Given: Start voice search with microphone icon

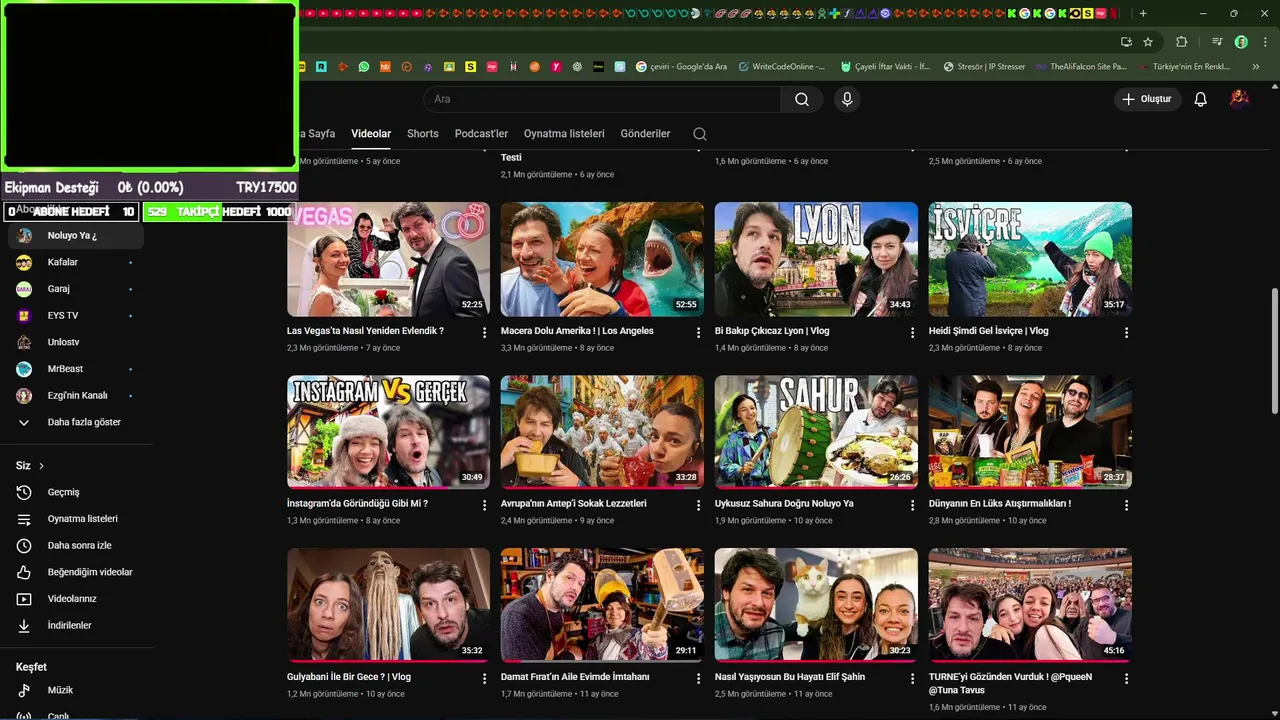Looking at the screenshot, I should [847, 99].
